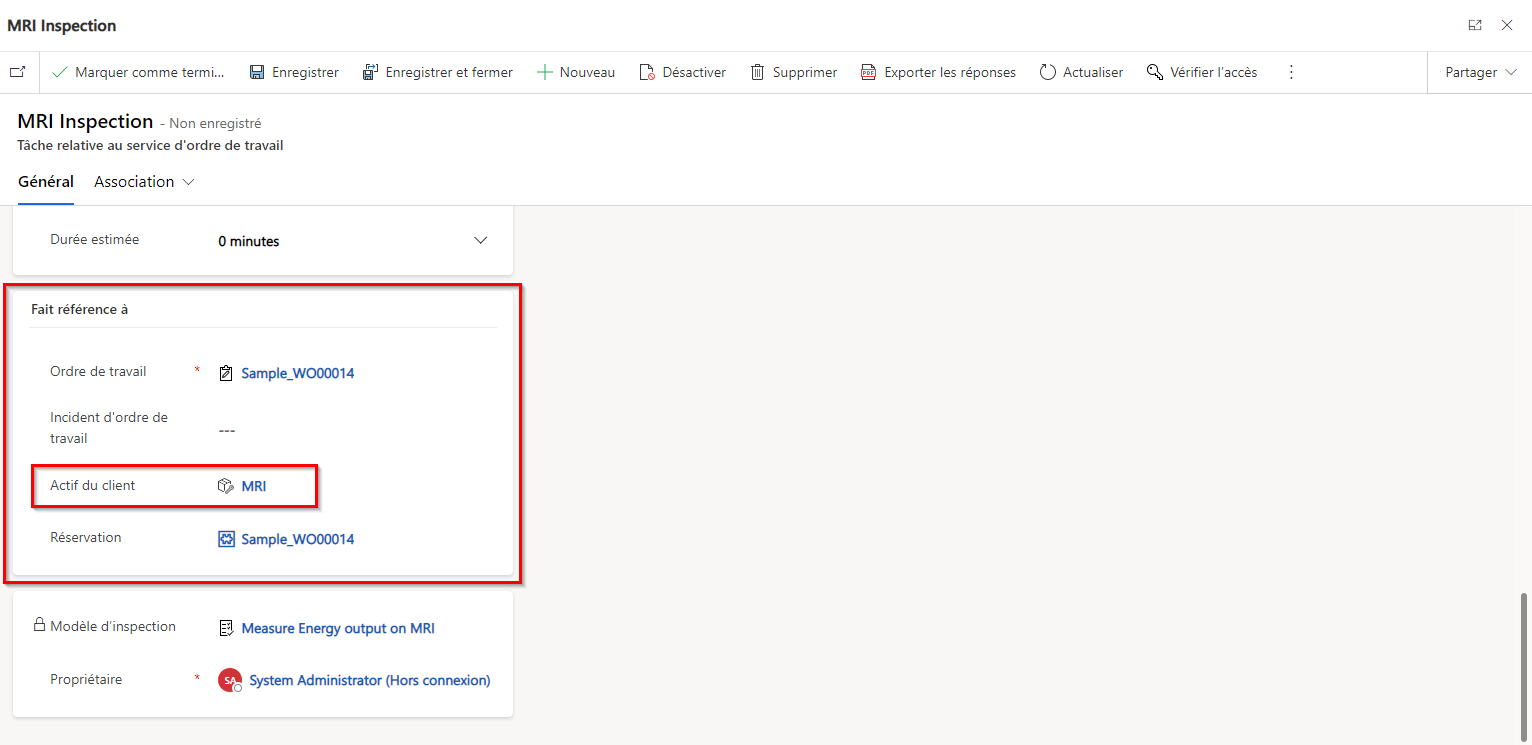Expand the Durée estimée dropdown
Image resolution: width=1532 pixels, height=745 pixels.
481,240
